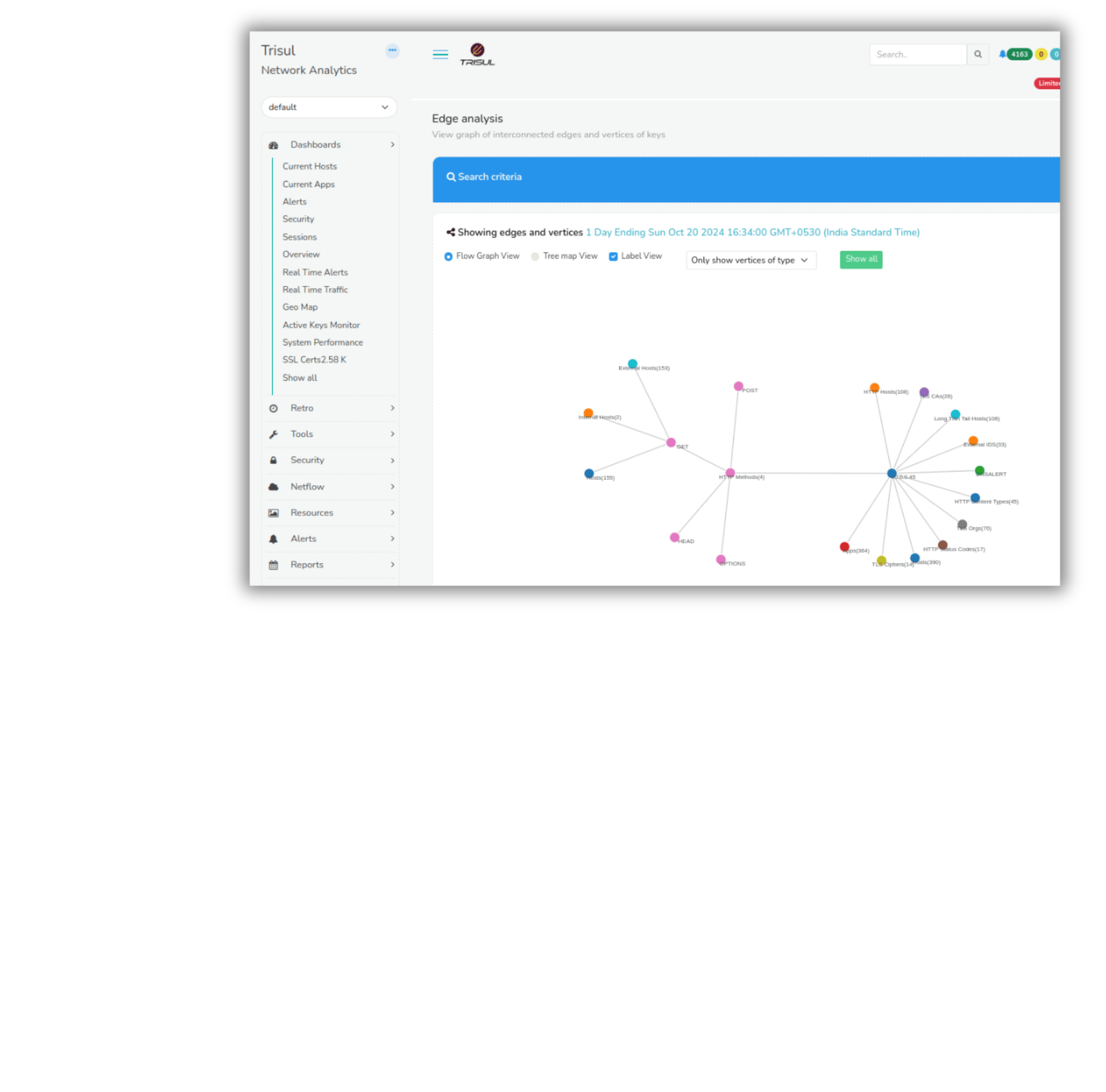Select Real Time Alerts dashboard item

point(315,272)
